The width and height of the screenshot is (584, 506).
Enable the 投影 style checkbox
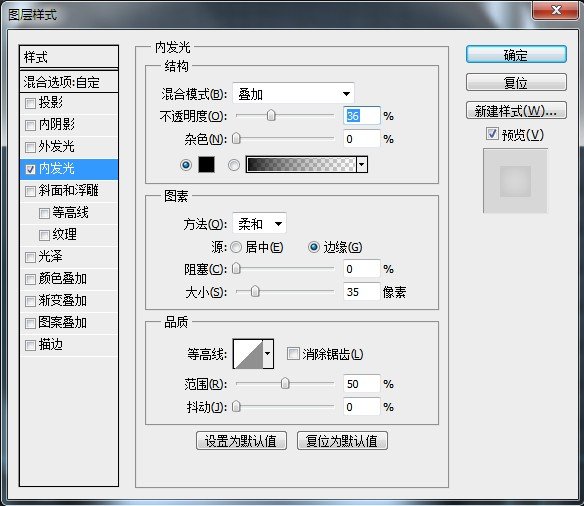pyautogui.click(x=30, y=103)
